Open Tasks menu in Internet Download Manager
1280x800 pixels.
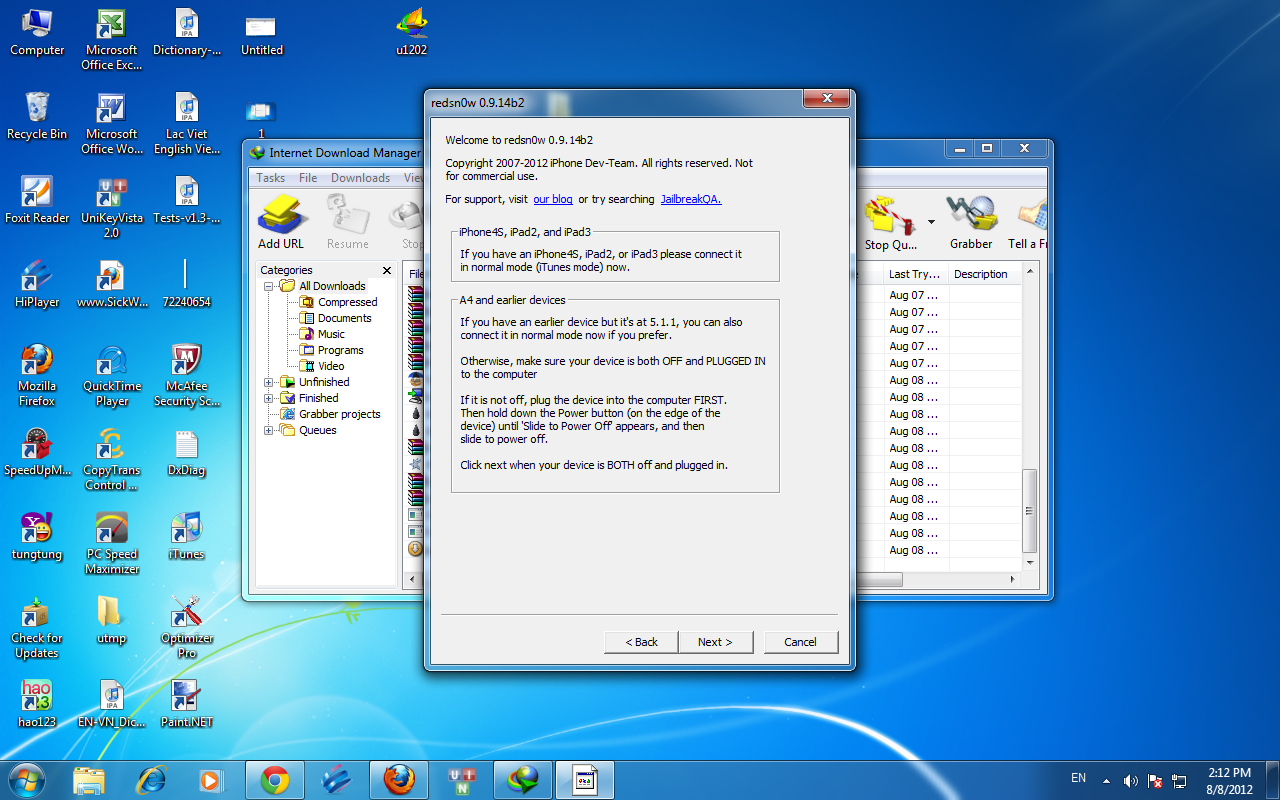[x=271, y=178]
